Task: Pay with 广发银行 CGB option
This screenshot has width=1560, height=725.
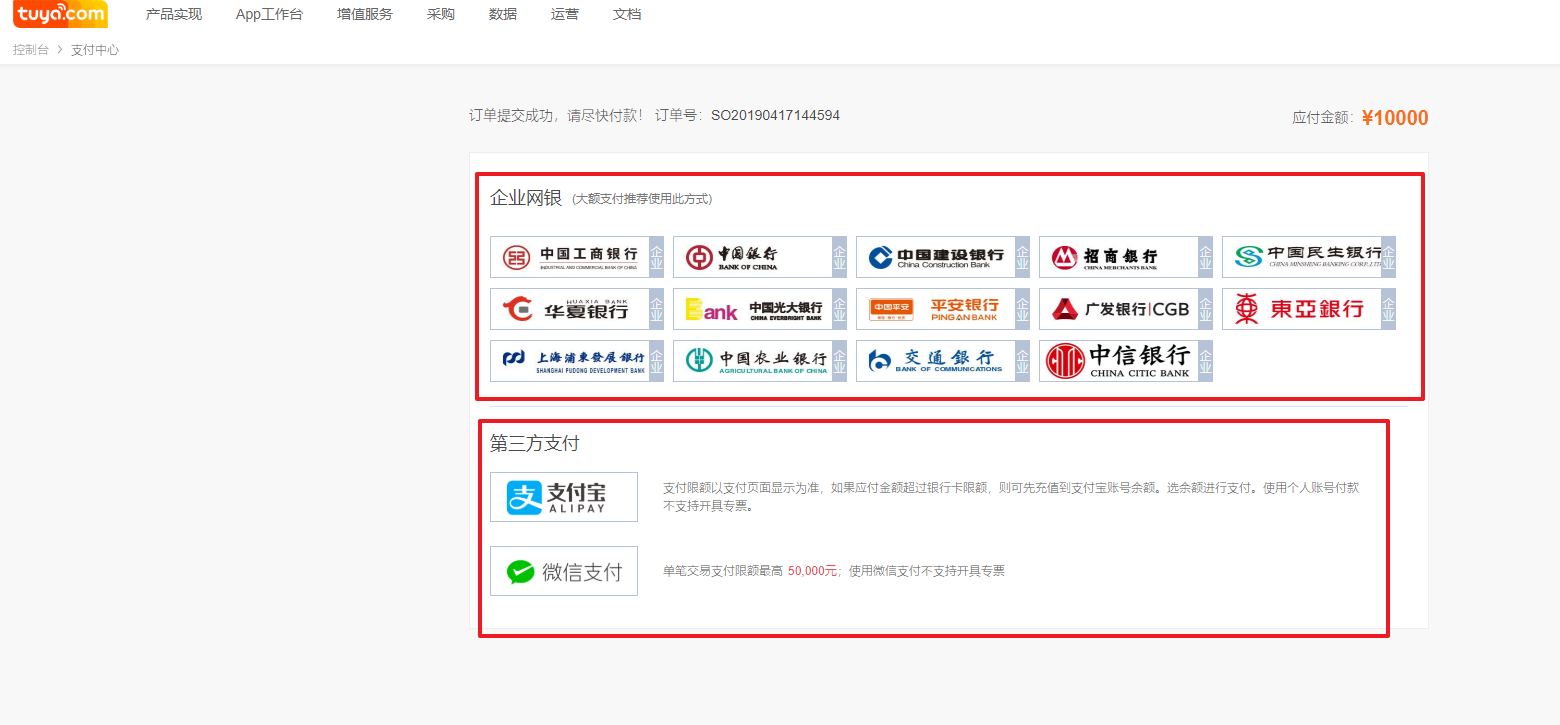Action: click(1126, 309)
